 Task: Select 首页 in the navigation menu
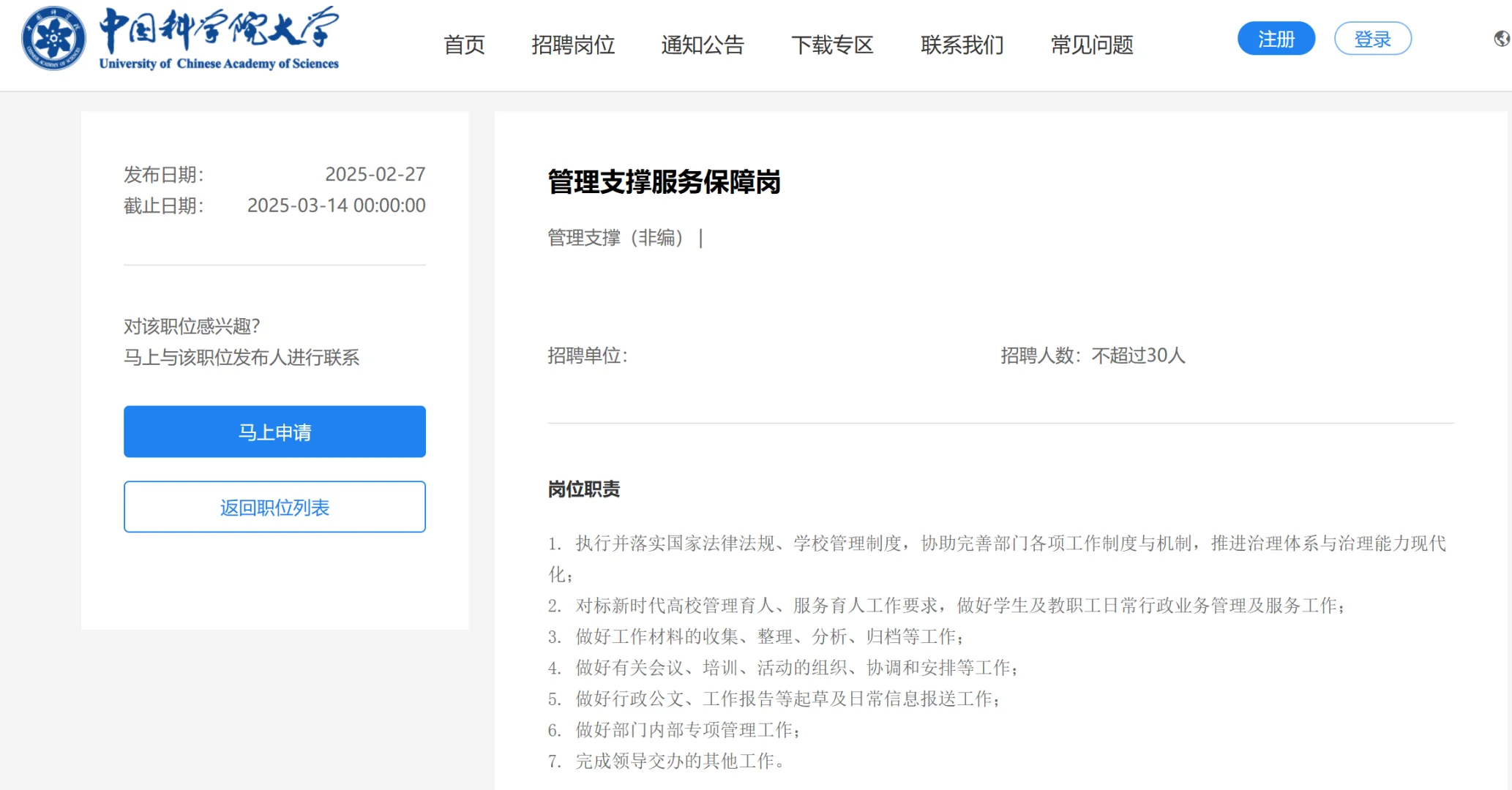(x=464, y=45)
